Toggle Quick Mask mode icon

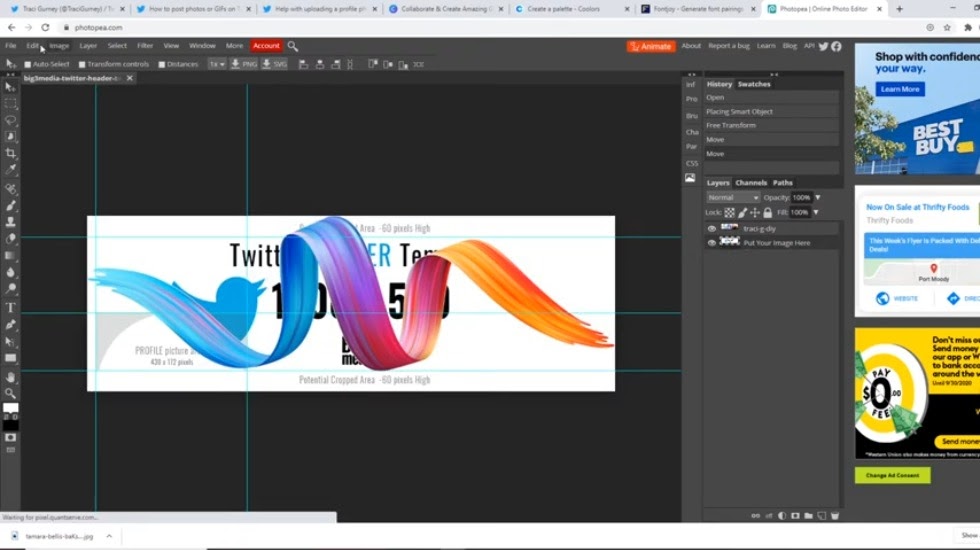[x=10, y=438]
